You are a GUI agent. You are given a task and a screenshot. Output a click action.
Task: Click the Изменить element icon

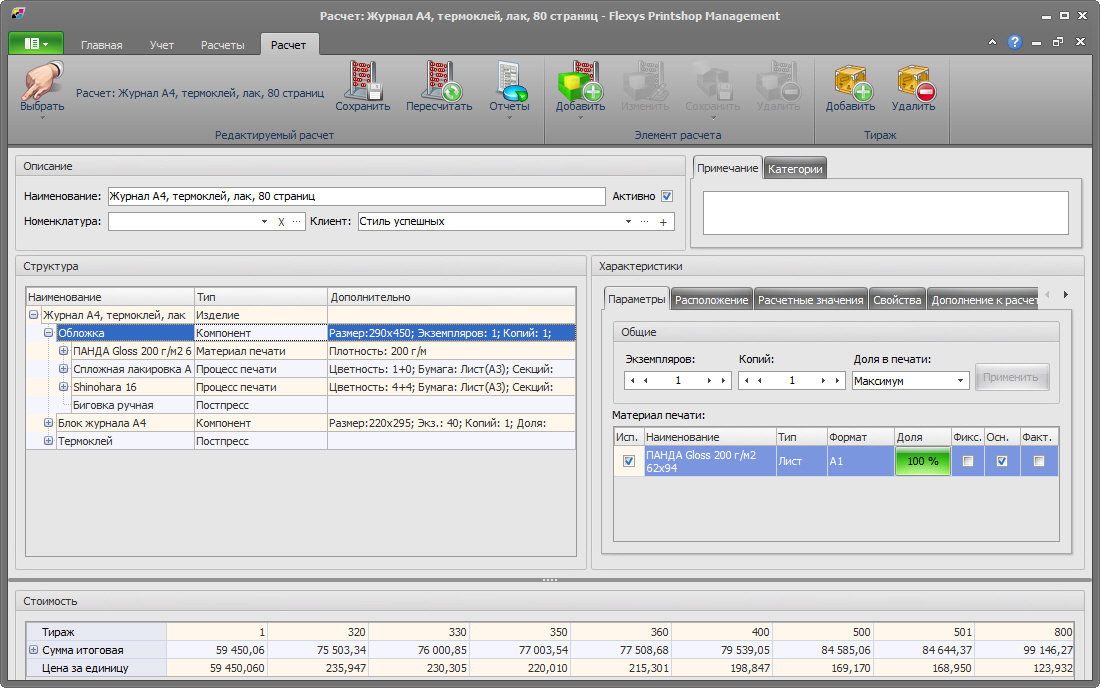coord(645,81)
